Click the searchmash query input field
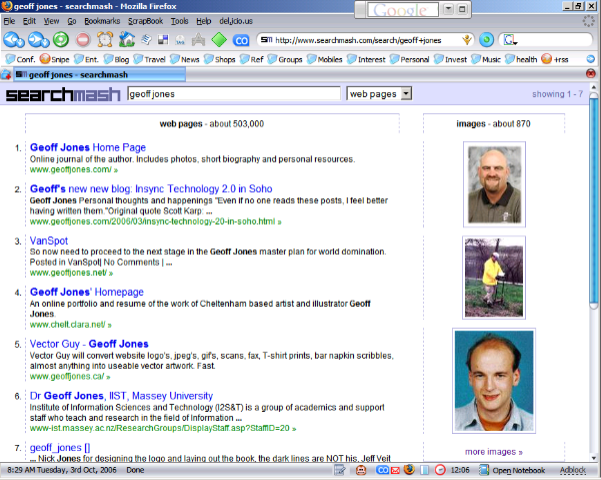This screenshot has width=601, height=480. click(x=234, y=94)
